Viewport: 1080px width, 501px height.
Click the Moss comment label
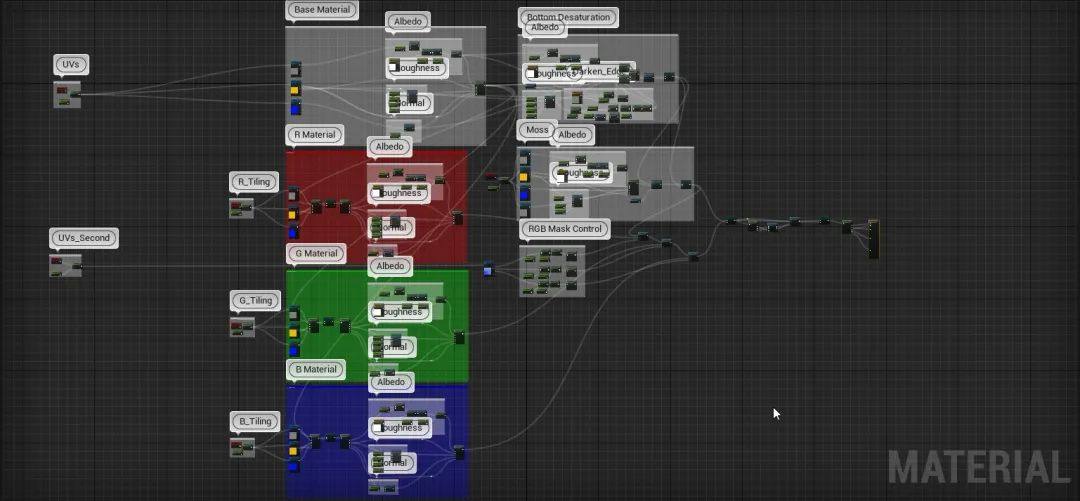536,131
